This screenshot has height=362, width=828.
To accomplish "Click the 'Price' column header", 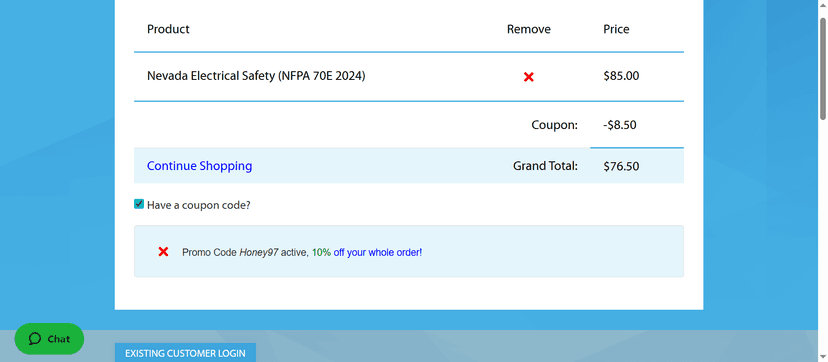I will tap(616, 29).
